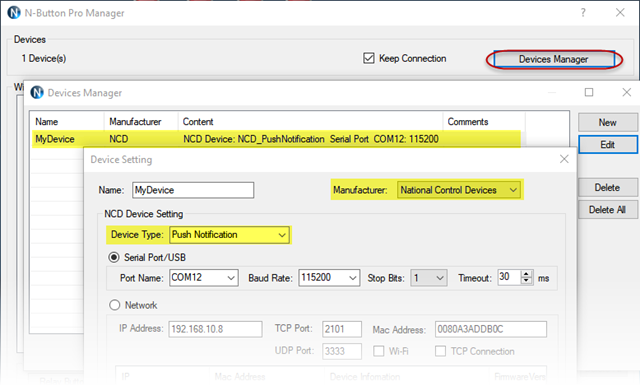Screen dimensions: 640x386
Task: Open the Baud Rate dropdown
Action: tap(329, 278)
